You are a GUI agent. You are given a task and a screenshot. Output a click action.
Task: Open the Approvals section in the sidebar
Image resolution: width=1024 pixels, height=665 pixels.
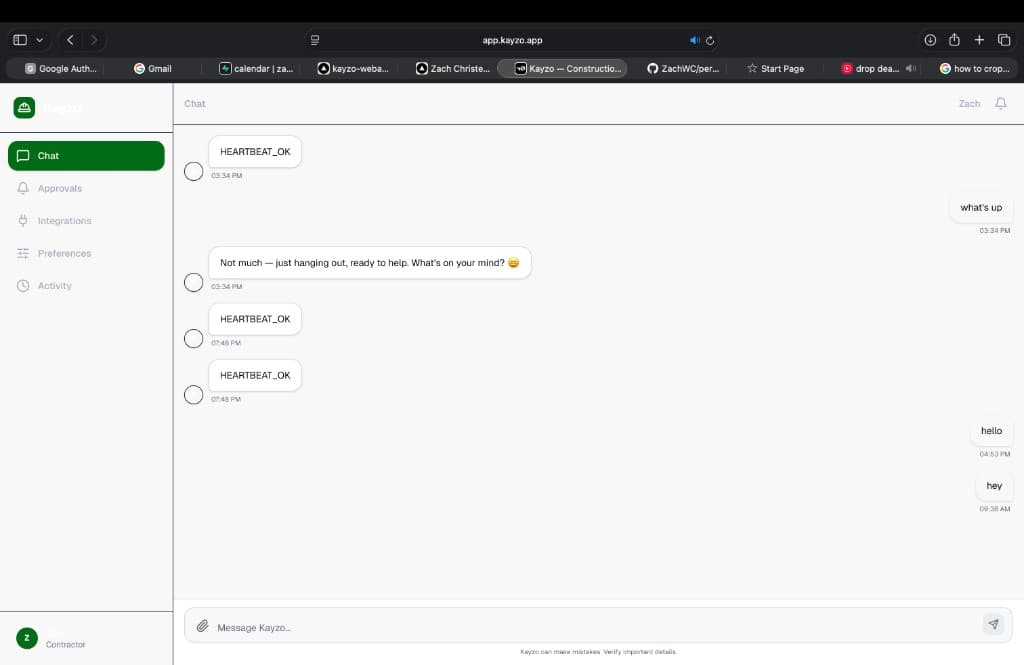[61, 188]
